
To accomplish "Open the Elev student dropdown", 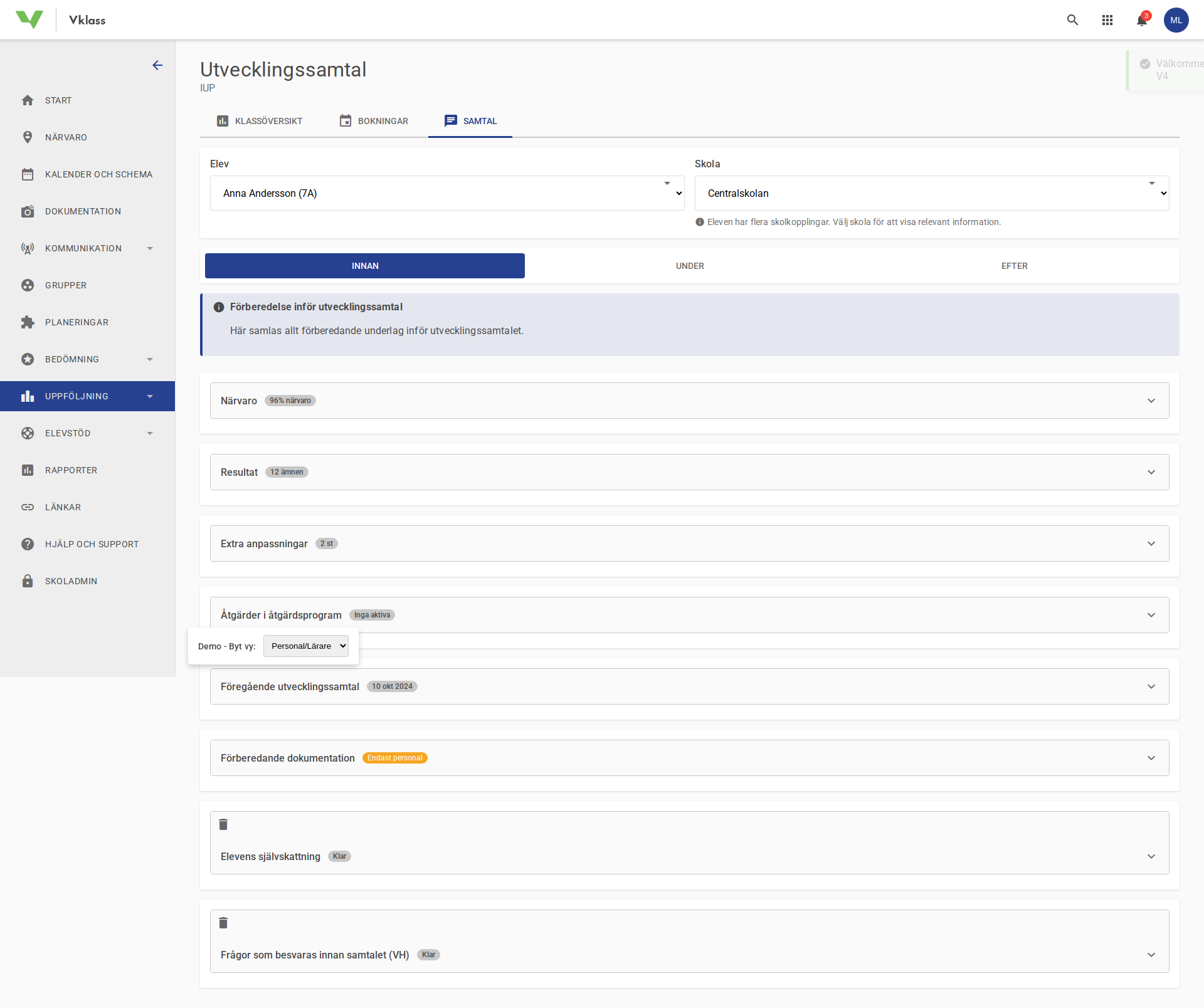I will tap(446, 193).
